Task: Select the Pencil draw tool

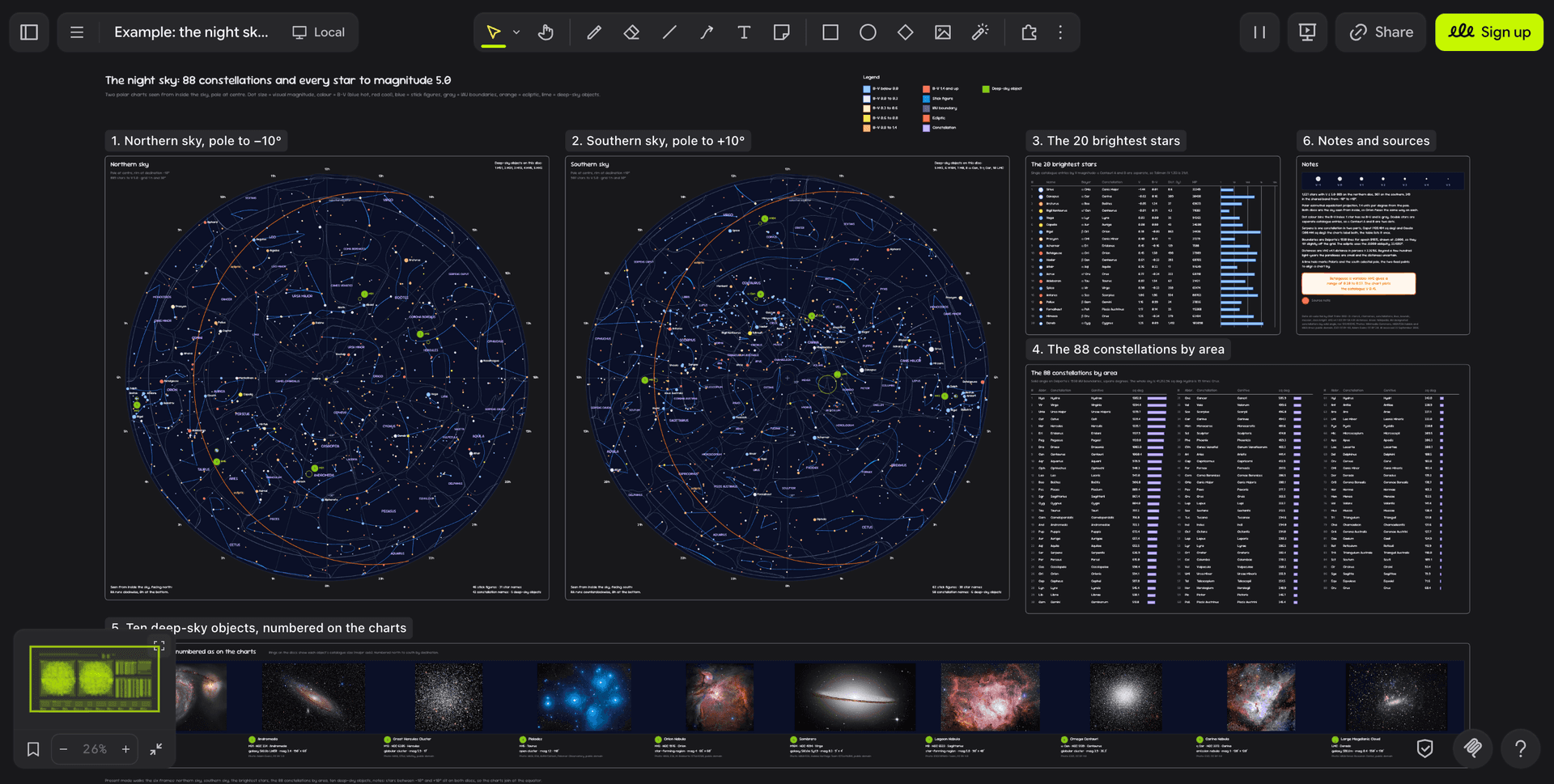Action: pyautogui.click(x=594, y=32)
